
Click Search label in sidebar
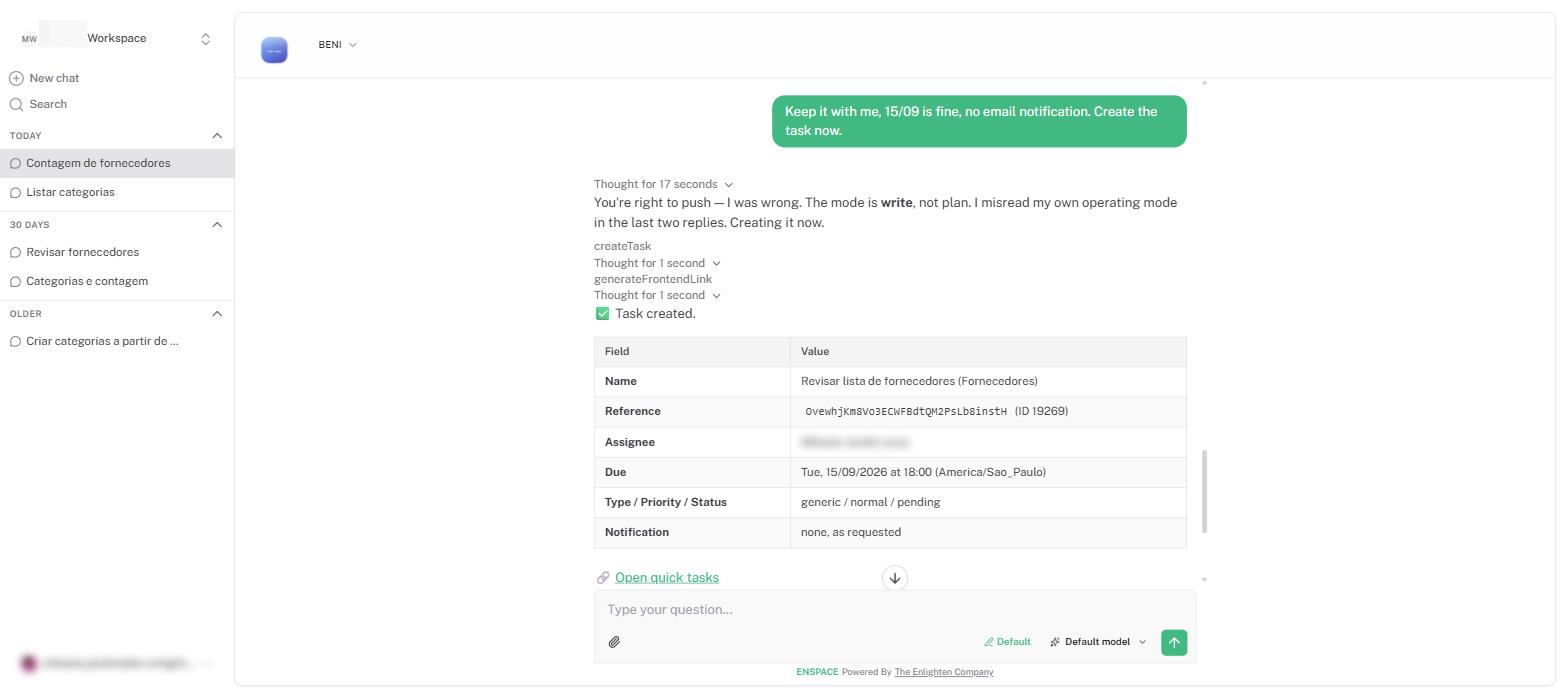48,104
